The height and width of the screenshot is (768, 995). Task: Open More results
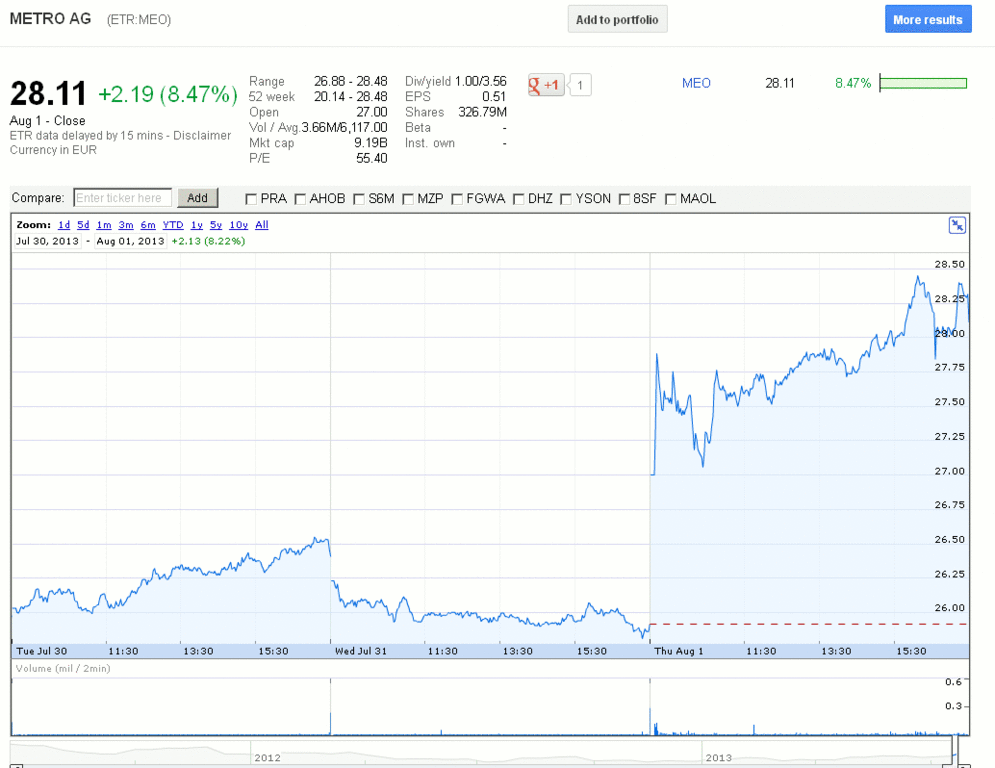(x=928, y=20)
